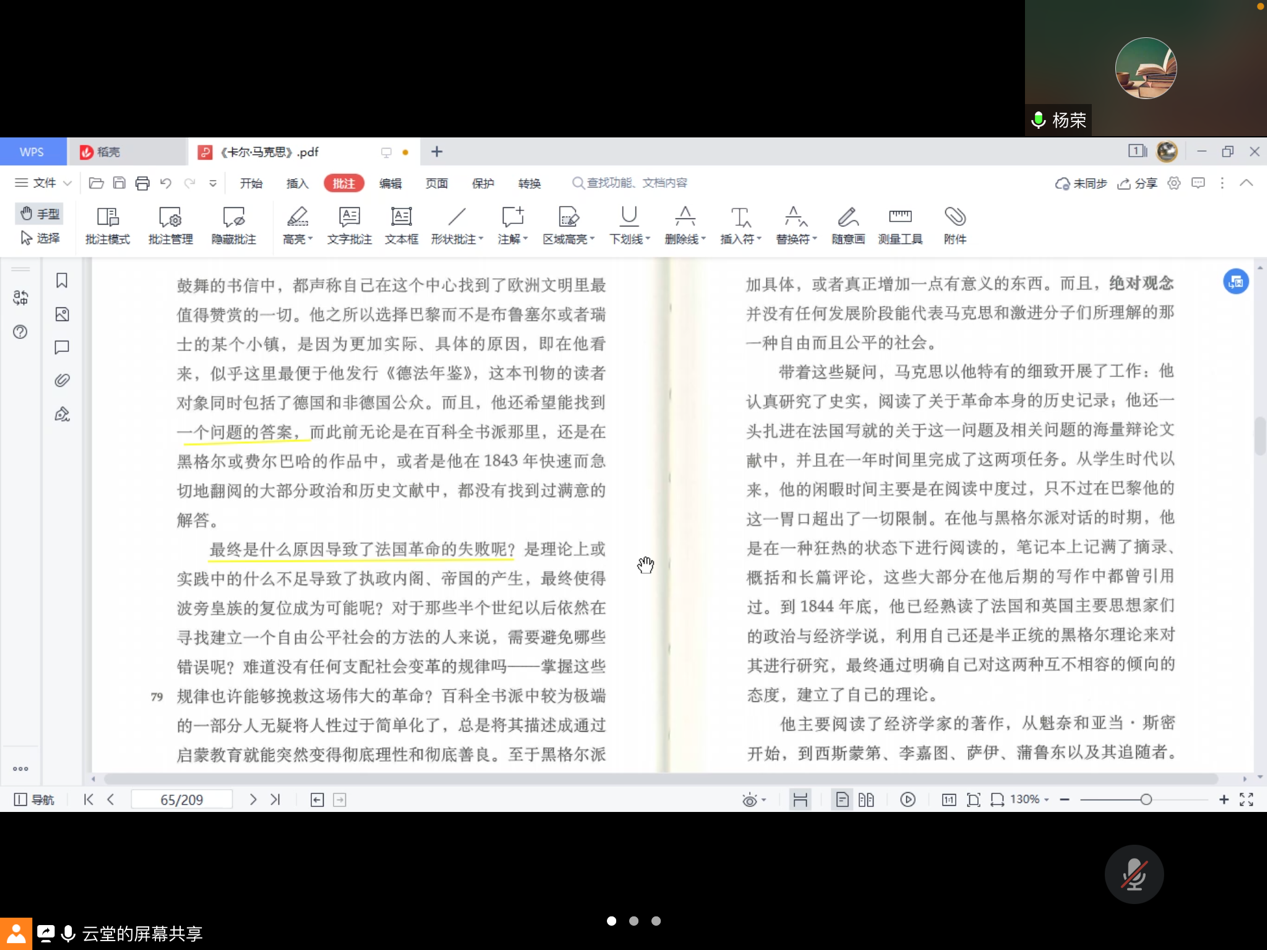The width and height of the screenshot is (1267, 950).
Task: Switch to the 编辑 ribbon tab
Action: 390,183
